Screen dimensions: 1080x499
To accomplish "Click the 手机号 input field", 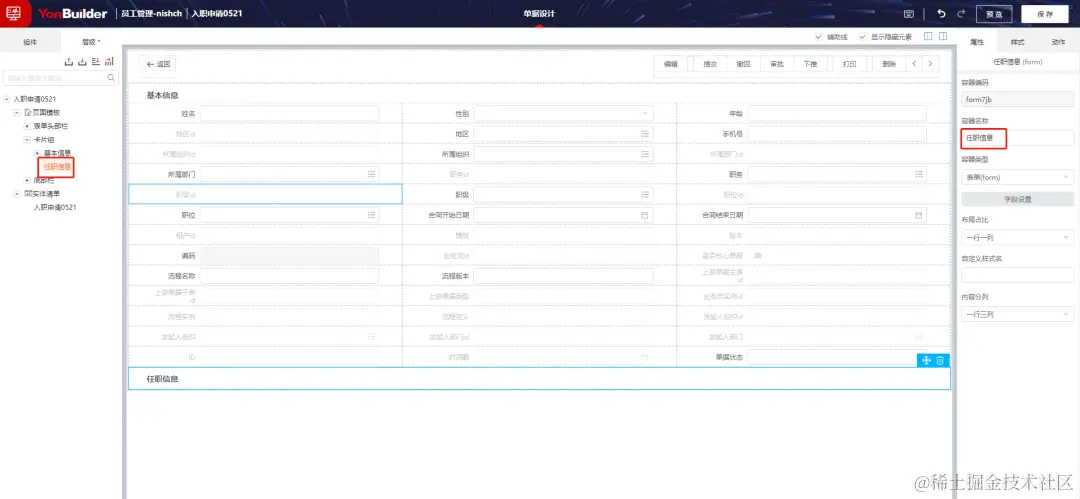I will (837, 134).
